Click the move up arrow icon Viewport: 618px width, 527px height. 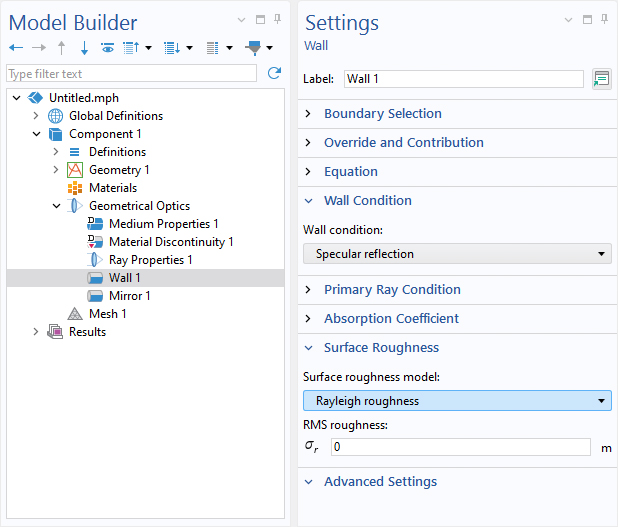pyautogui.click(x=62, y=47)
